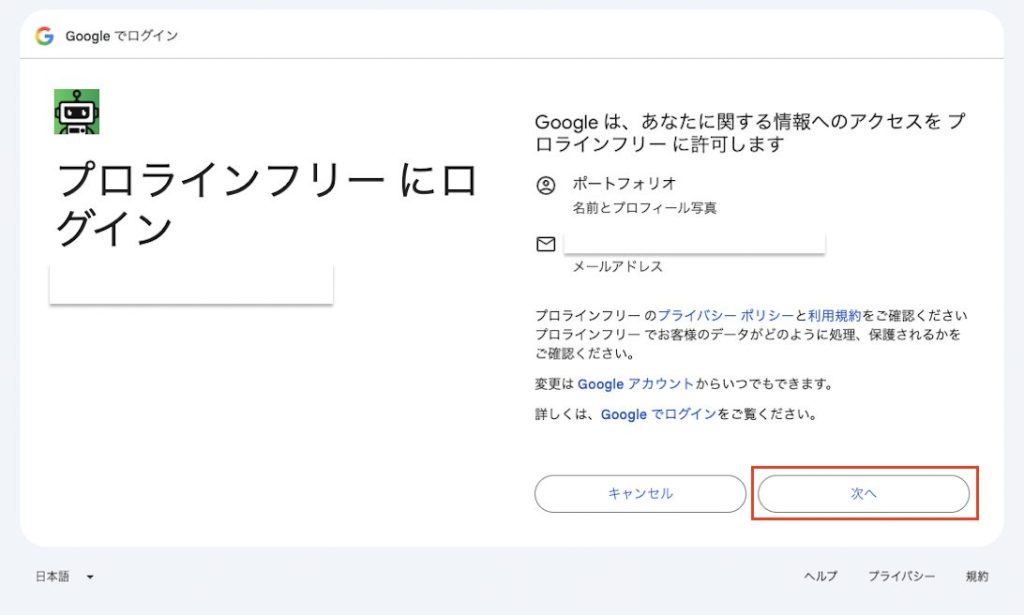Open the Google でログイン details link
Image resolution: width=1024 pixels, height=615 pixels.
coord(658,414)
